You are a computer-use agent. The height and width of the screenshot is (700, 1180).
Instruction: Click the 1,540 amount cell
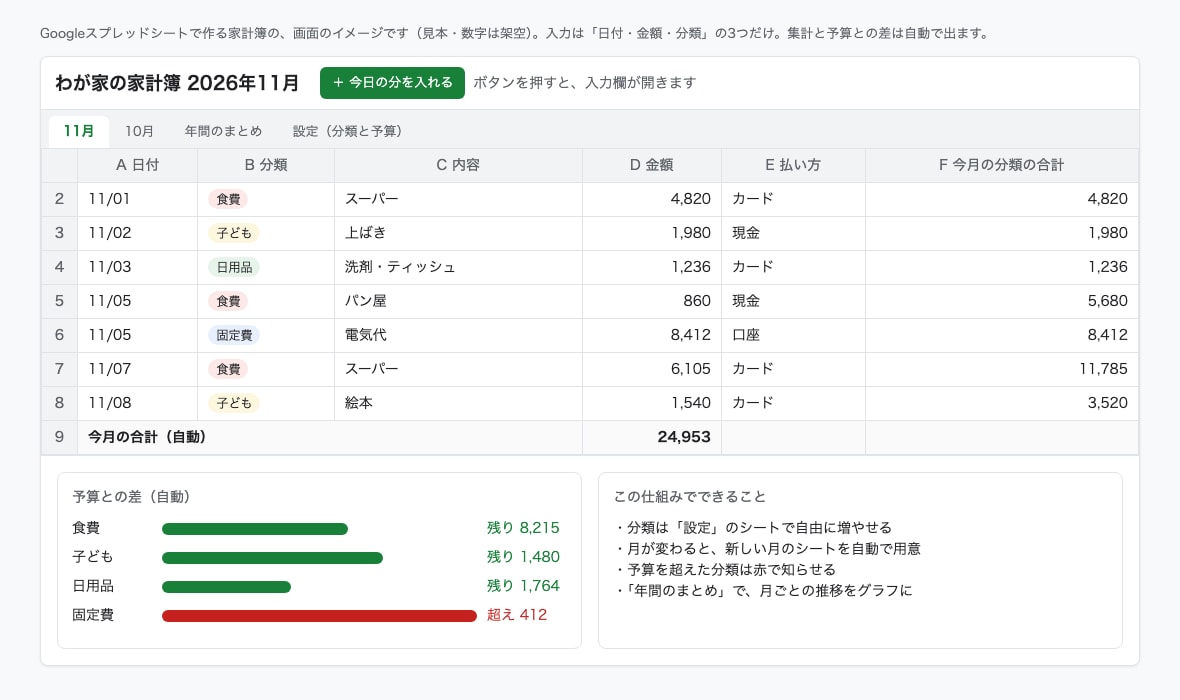tap(652, 403)
